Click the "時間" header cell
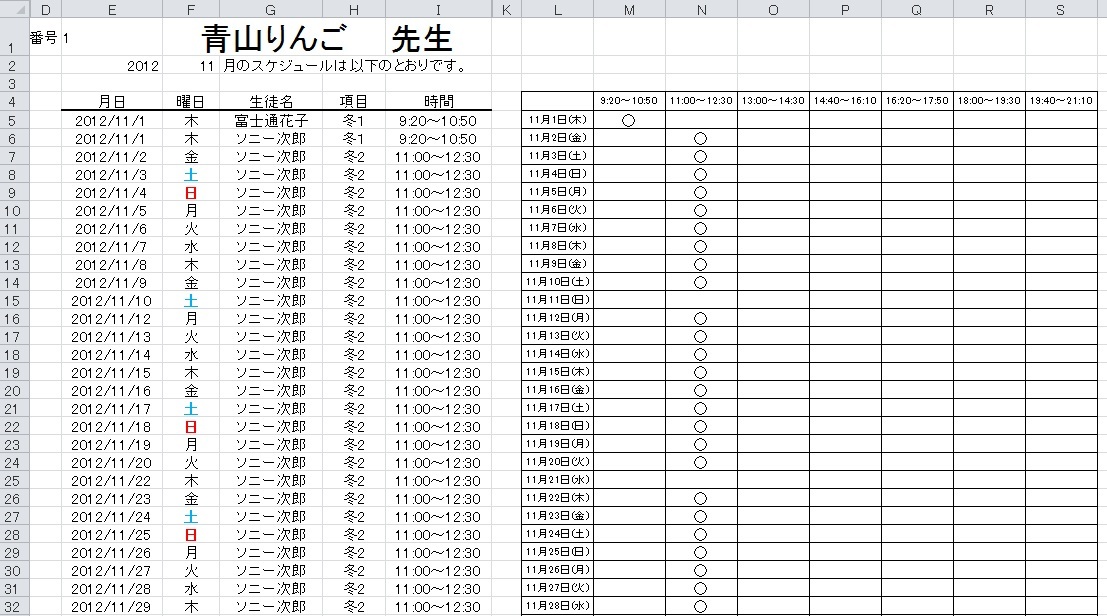This screenshot has width=1107, height=616. pos(438,101)
